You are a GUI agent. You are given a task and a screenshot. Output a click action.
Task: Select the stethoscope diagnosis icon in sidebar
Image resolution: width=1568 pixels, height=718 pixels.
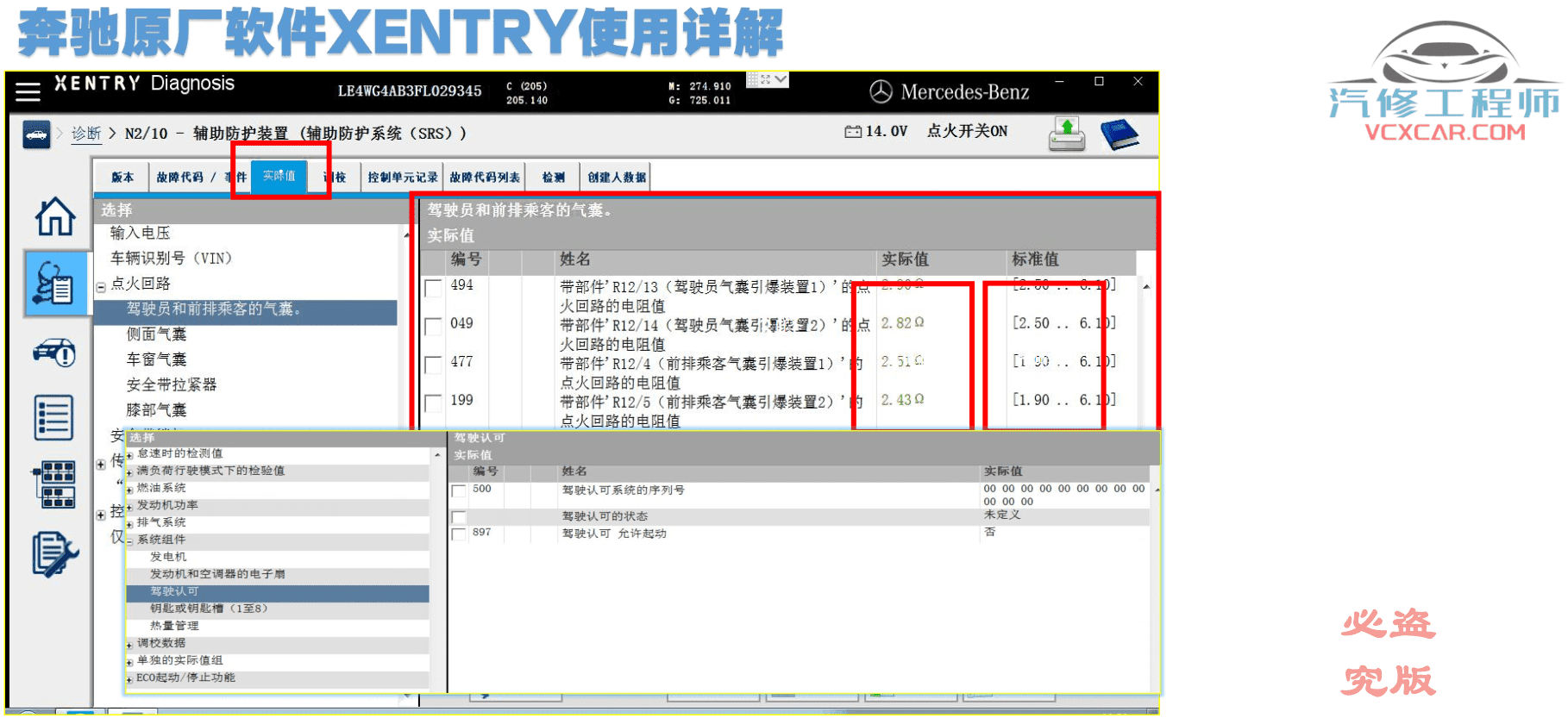click(54, 284)
